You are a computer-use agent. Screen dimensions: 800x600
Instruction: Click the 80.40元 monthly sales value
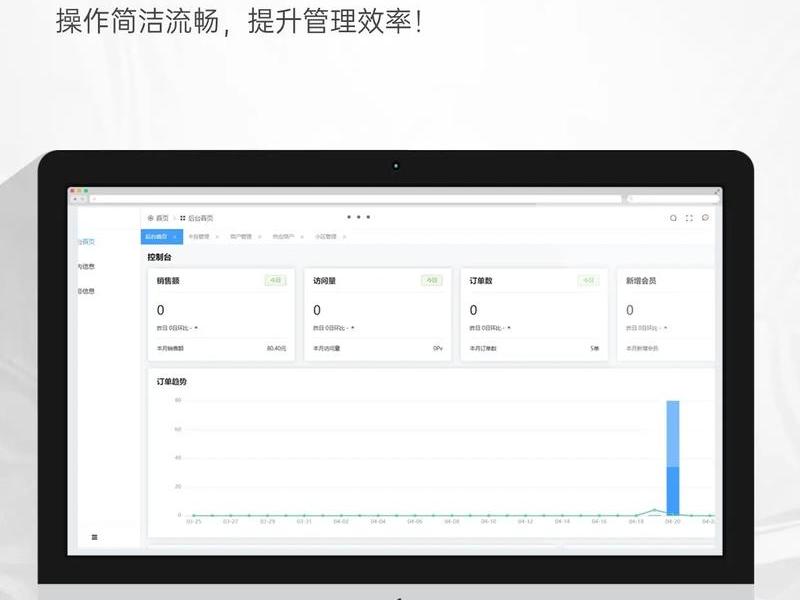pos(277,348)
